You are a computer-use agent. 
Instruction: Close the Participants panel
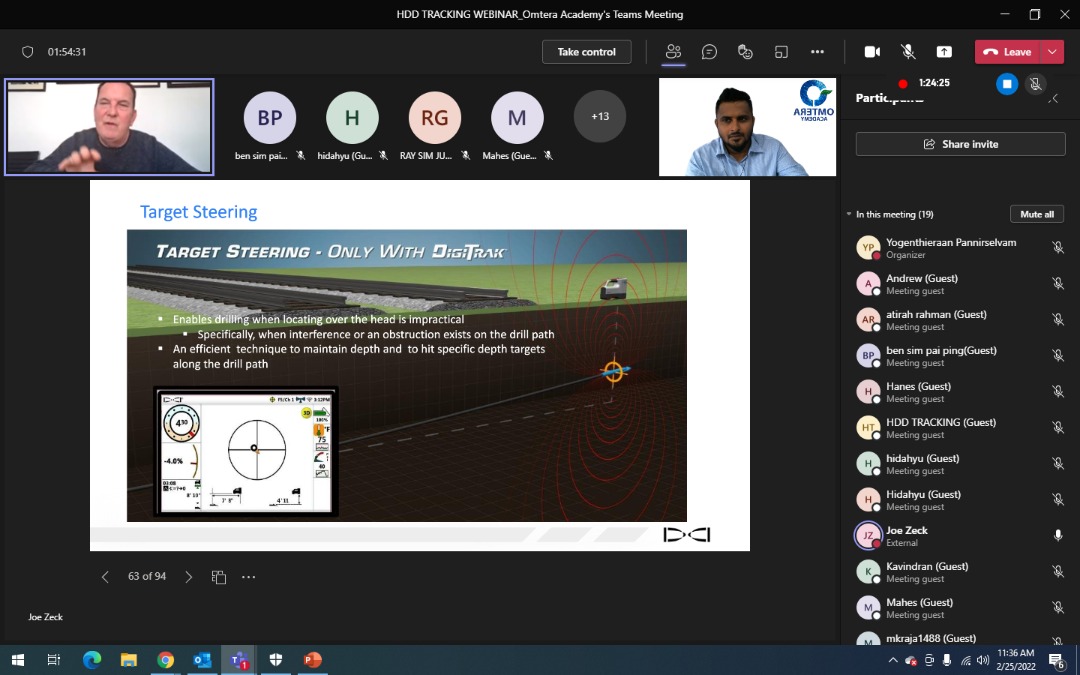click(x=1055, y=98)
